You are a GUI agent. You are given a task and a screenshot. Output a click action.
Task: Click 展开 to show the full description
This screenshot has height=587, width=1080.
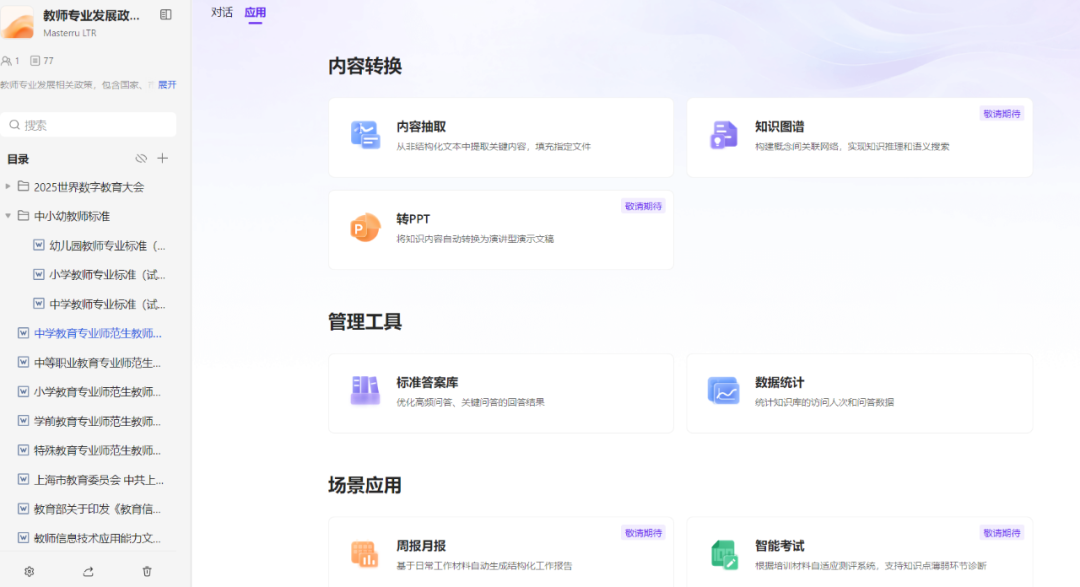point(167,85)
